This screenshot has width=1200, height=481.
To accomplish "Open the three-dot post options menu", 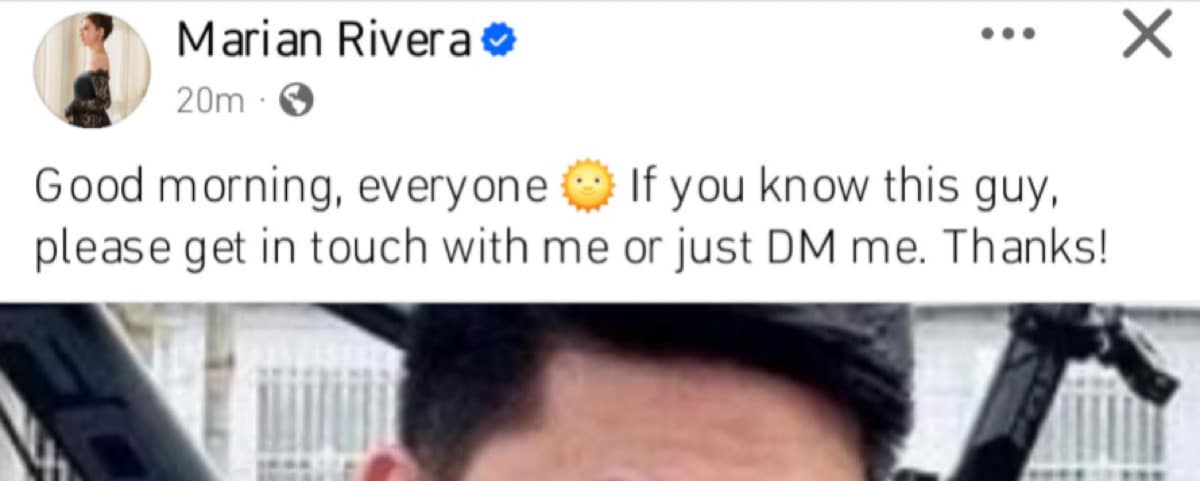I will tap(1006, 33).
